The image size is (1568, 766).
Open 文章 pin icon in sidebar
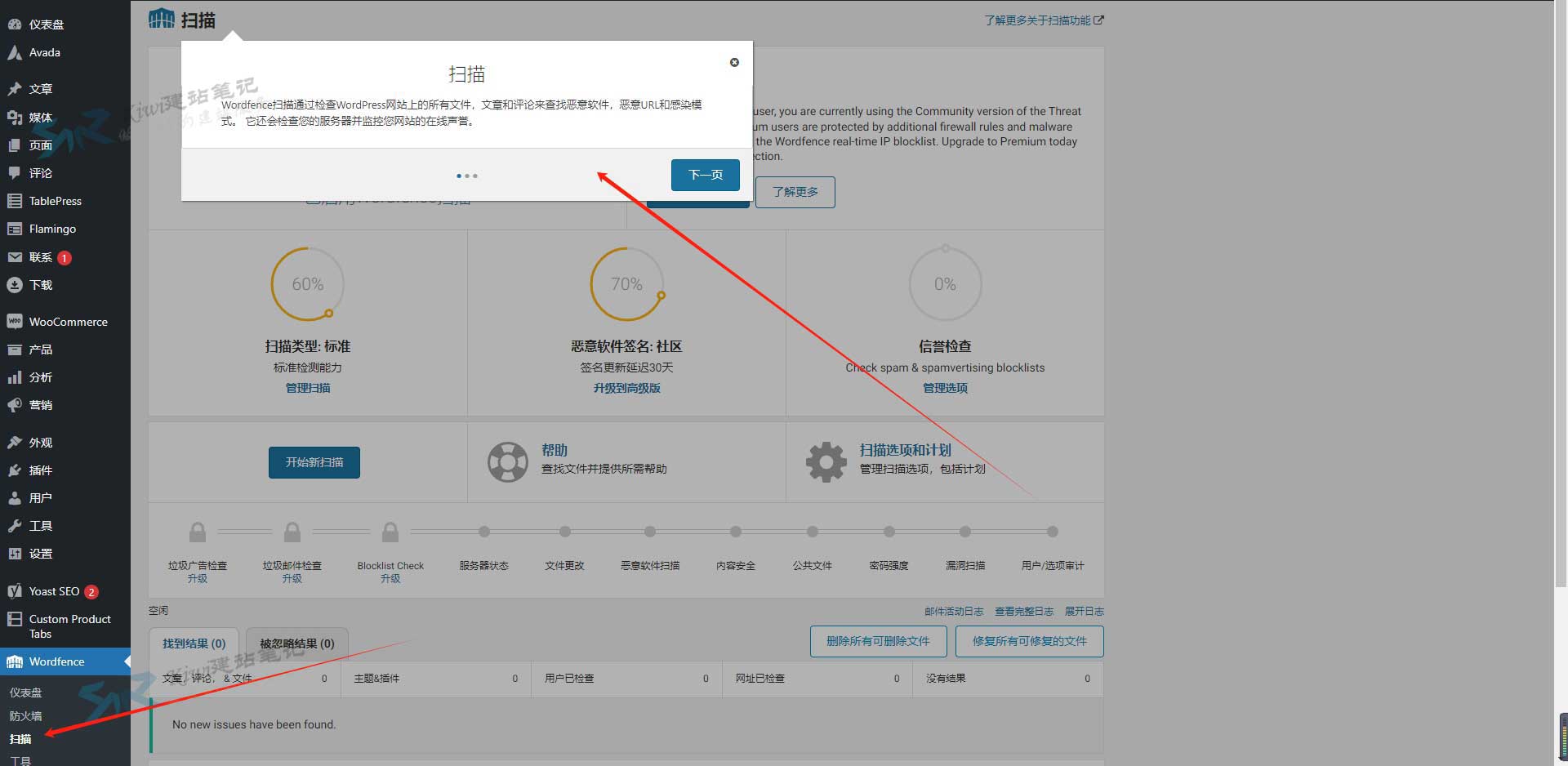pos(15,88)
